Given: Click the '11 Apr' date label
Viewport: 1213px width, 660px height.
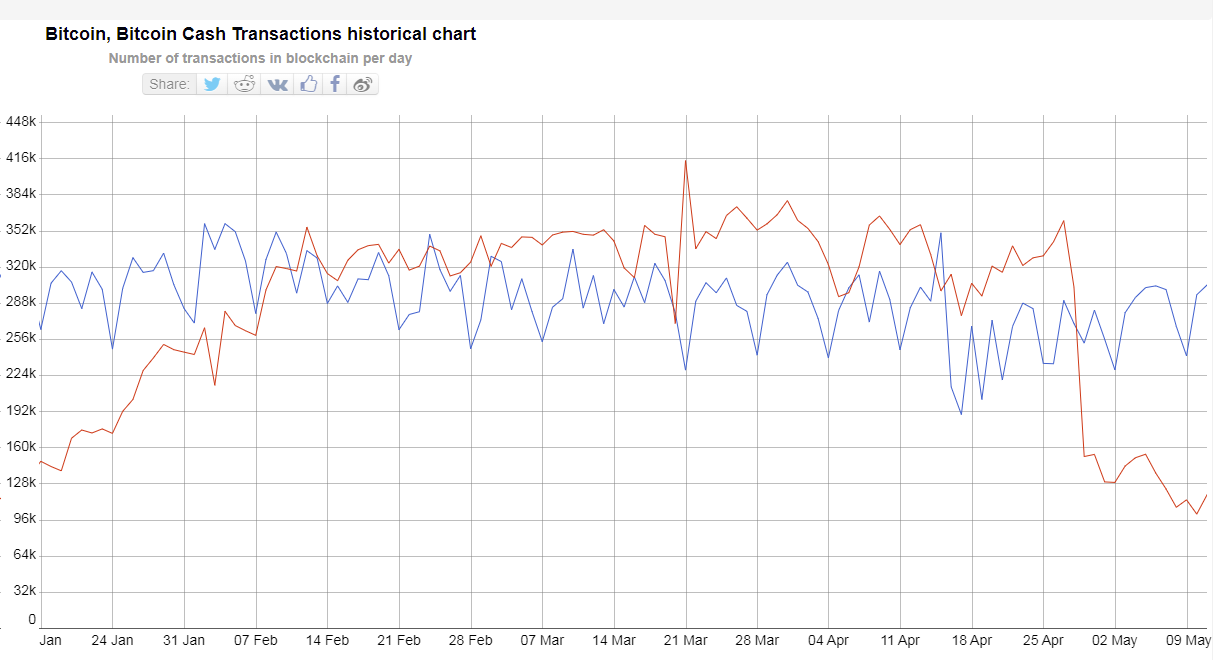Looking at the screenshot, I should point(900,640).
